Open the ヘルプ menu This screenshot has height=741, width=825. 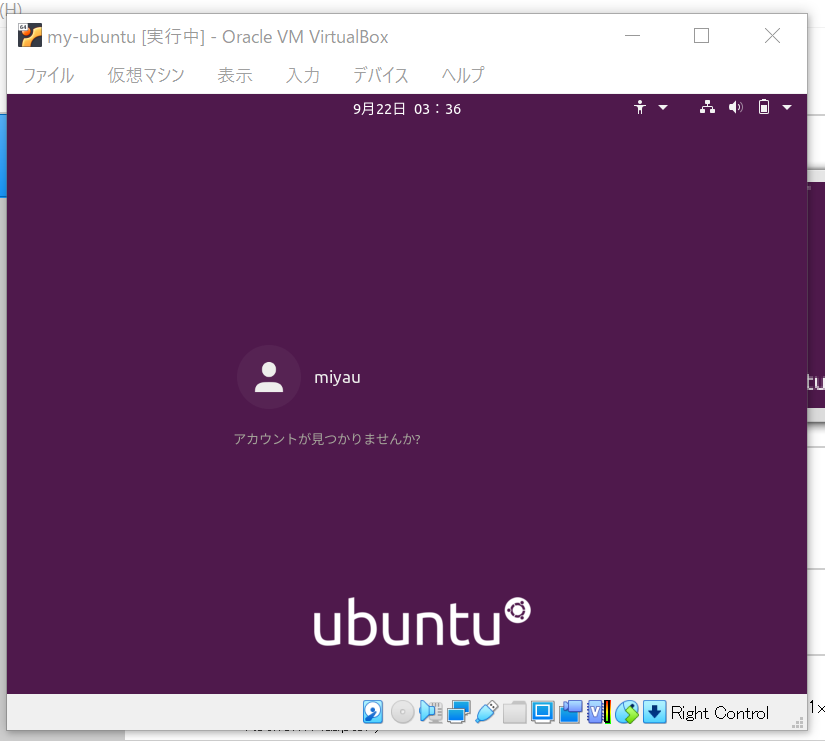462,75
